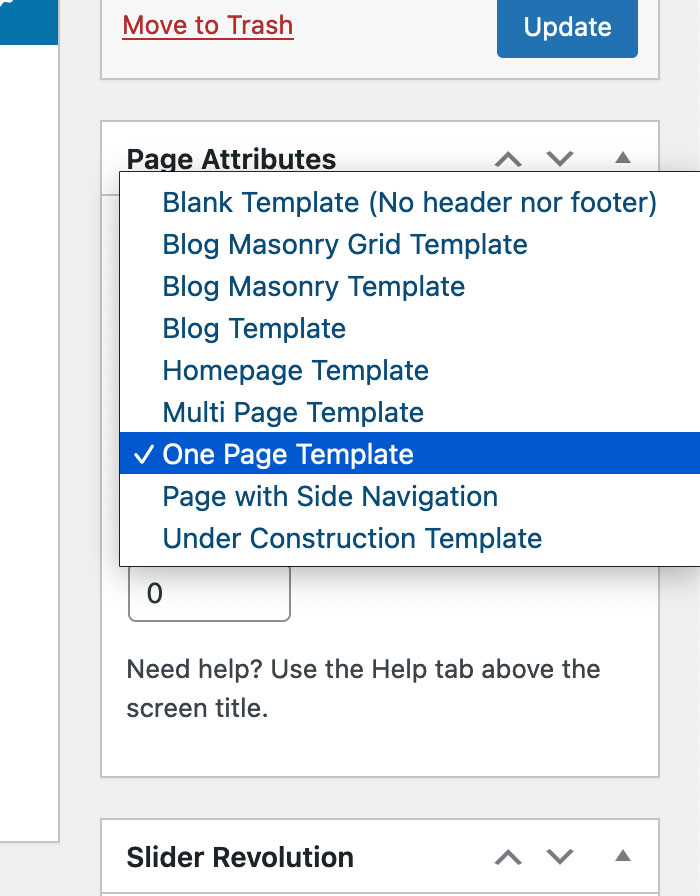Collapse the Page Attributes panel
The width and height of the screenshot is (700, 896).
[x=622, y=158]
